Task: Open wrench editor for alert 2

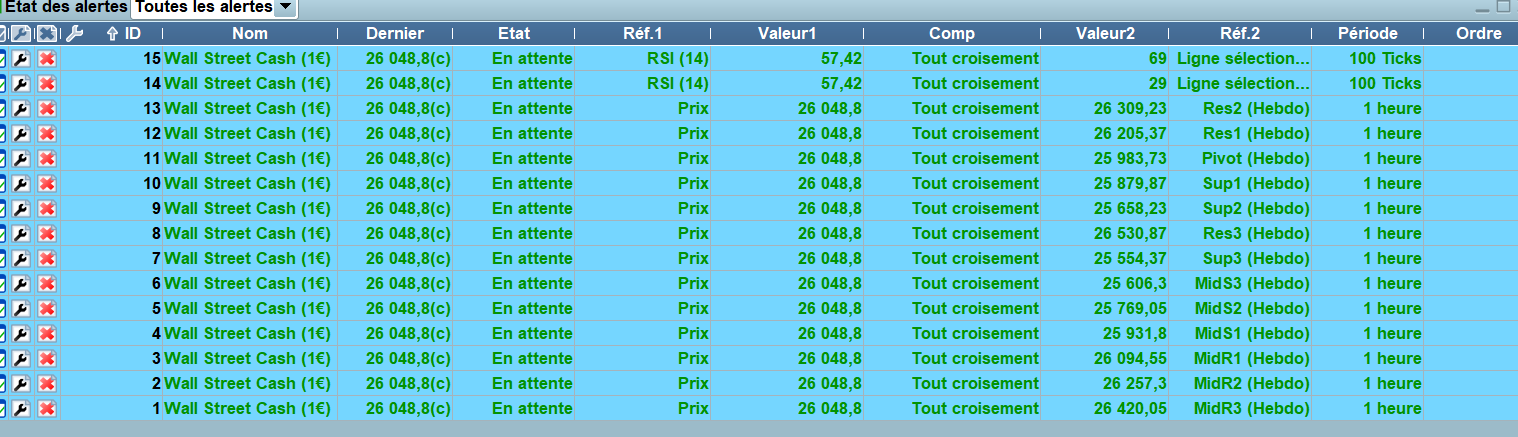Action: click(20, 384)
